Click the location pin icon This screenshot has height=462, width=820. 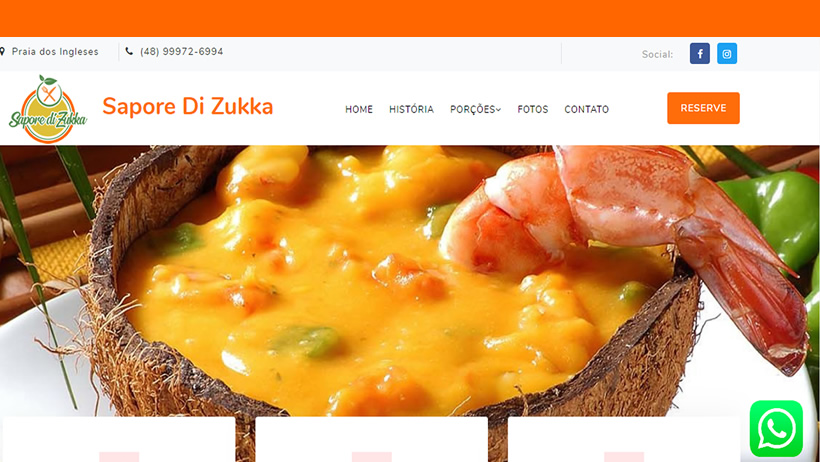coord(2,51)
